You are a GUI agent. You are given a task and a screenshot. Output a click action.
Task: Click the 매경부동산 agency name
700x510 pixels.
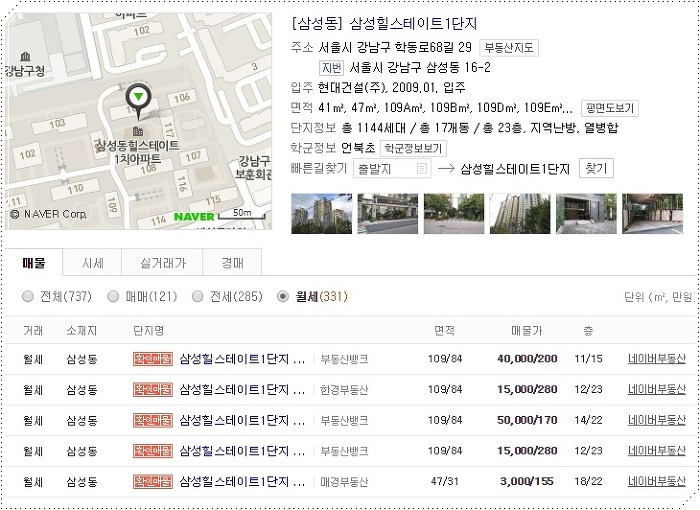point(344,482)
